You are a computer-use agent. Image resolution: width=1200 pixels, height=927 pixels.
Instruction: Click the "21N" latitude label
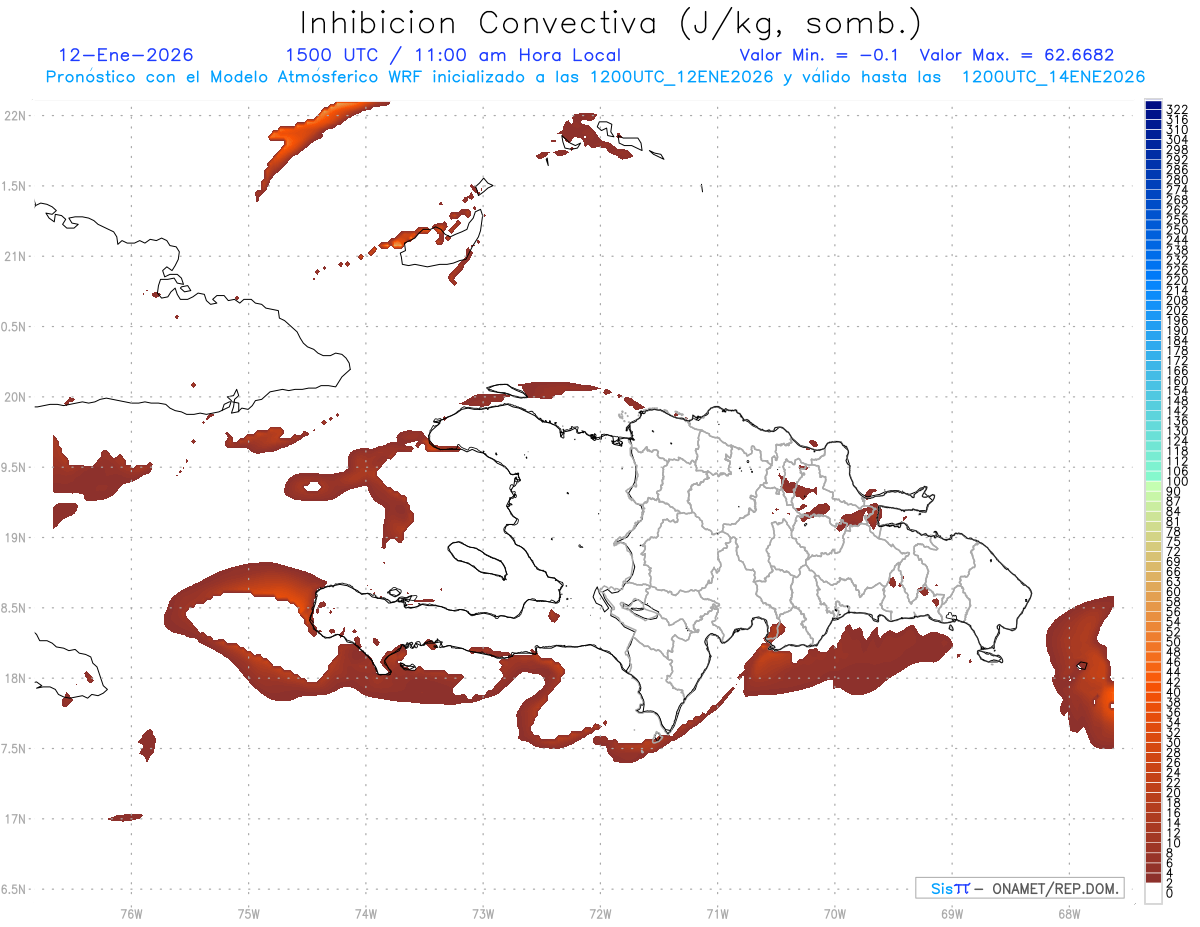[14, 257]
